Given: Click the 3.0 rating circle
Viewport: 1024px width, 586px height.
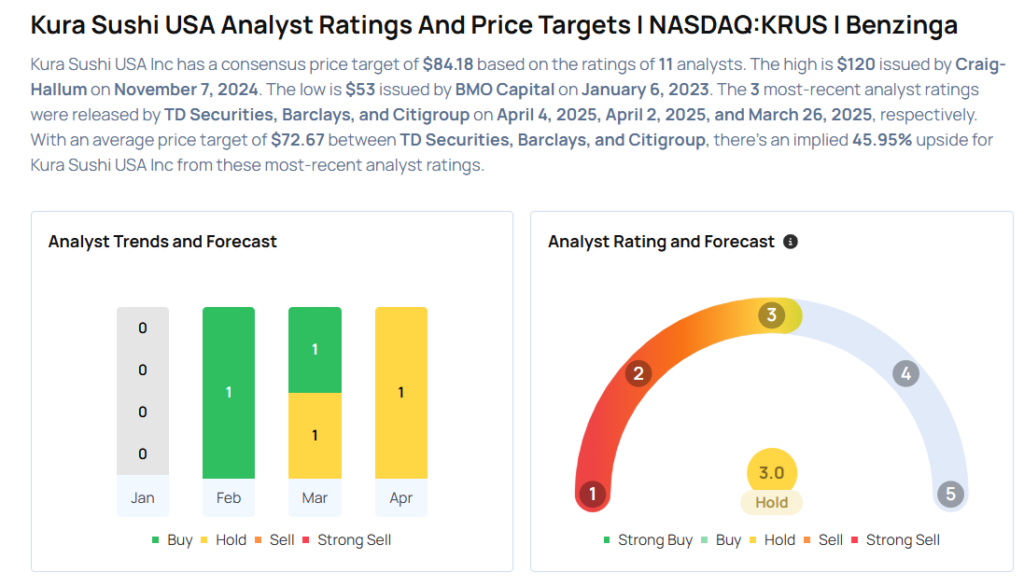Looking at the screenshot, I should tap(771, 472).
